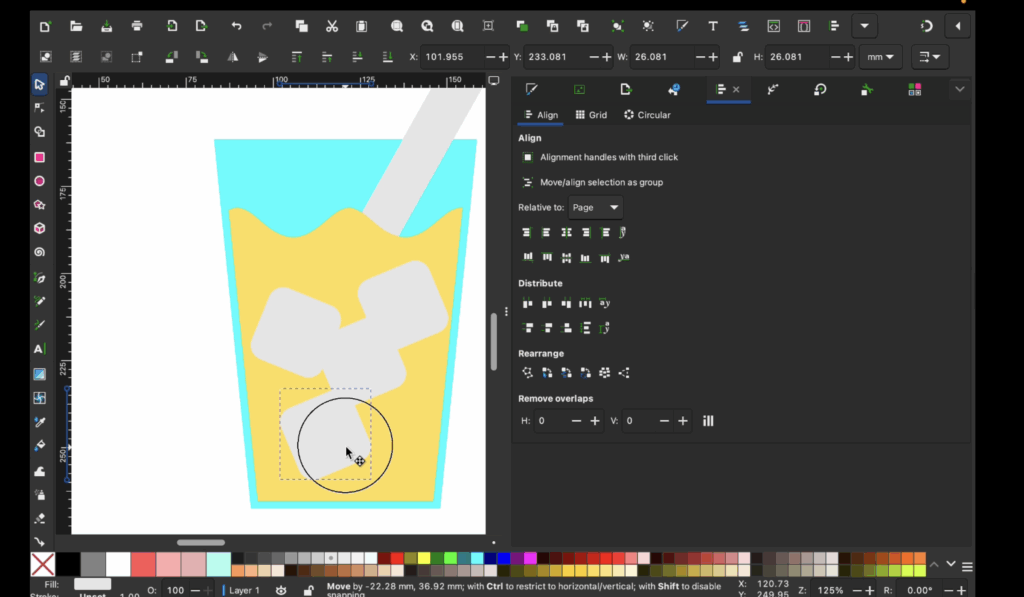Click the Cut scissors icon

[x=332, y=26]
